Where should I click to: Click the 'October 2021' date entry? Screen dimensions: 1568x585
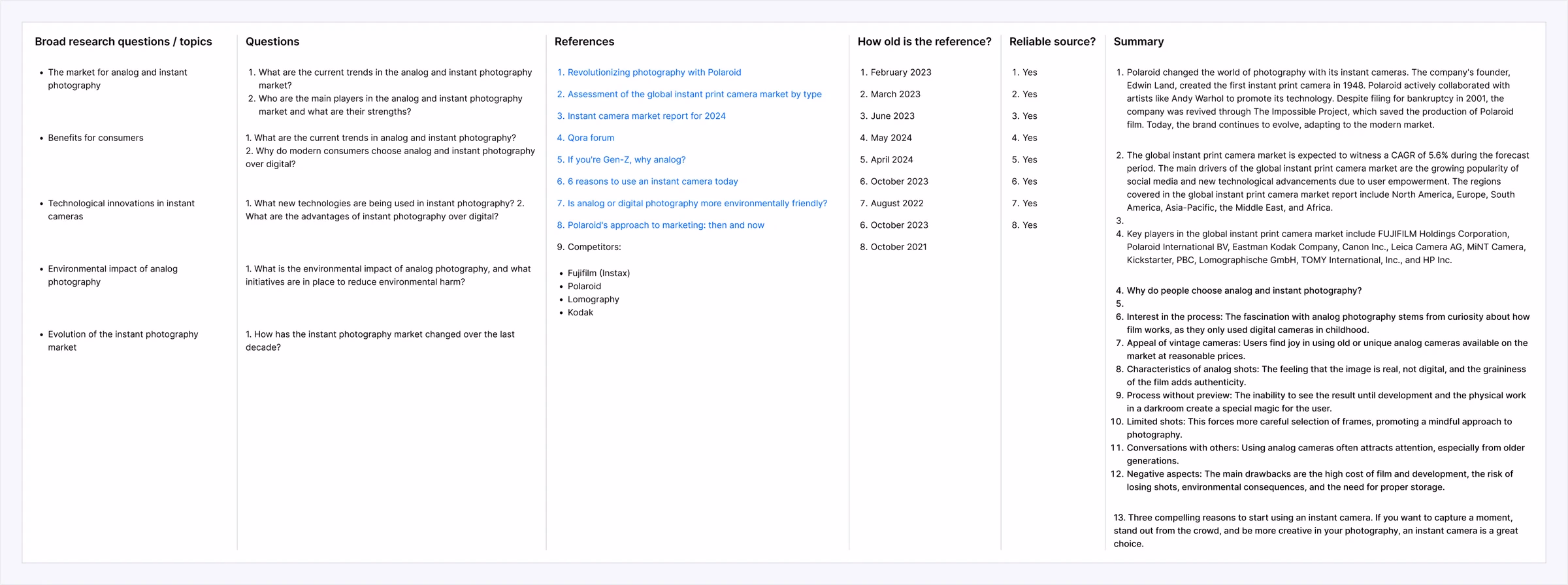coord(898,247)
